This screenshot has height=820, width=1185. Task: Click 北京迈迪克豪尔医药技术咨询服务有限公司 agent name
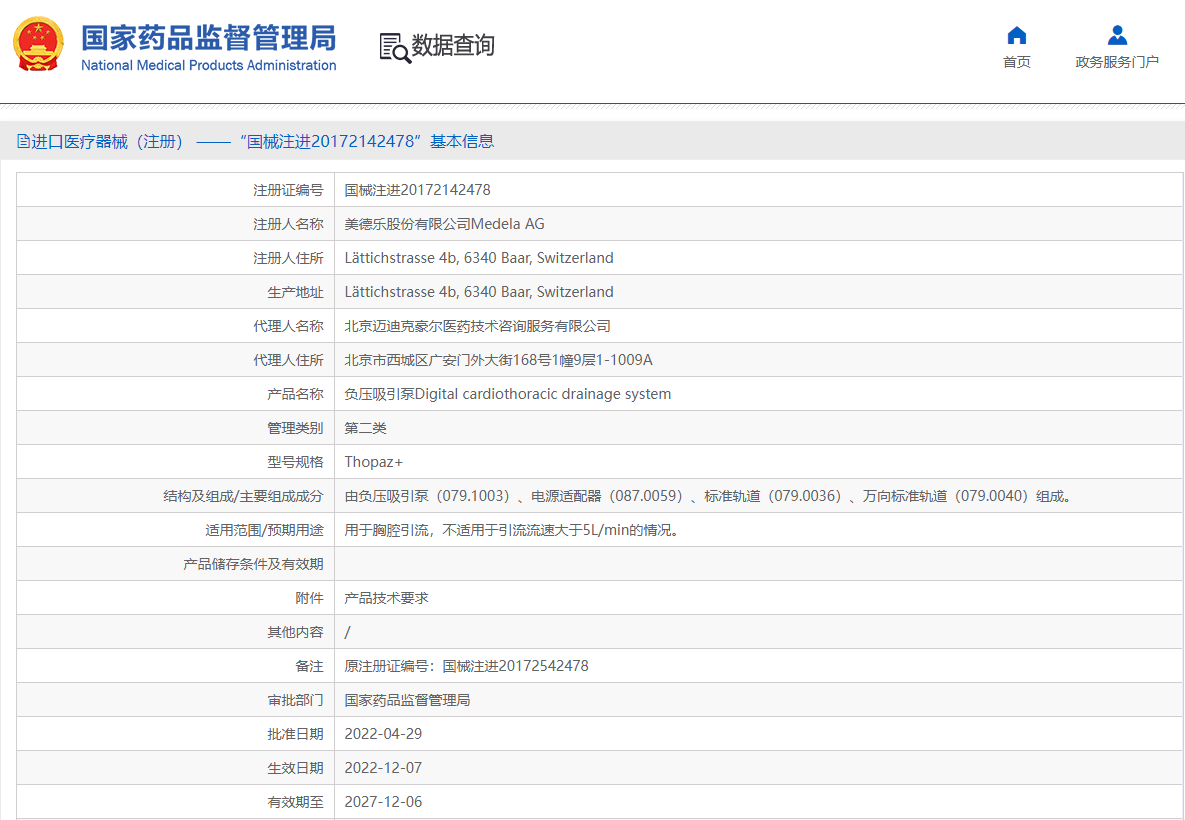[x=478, y=326]
